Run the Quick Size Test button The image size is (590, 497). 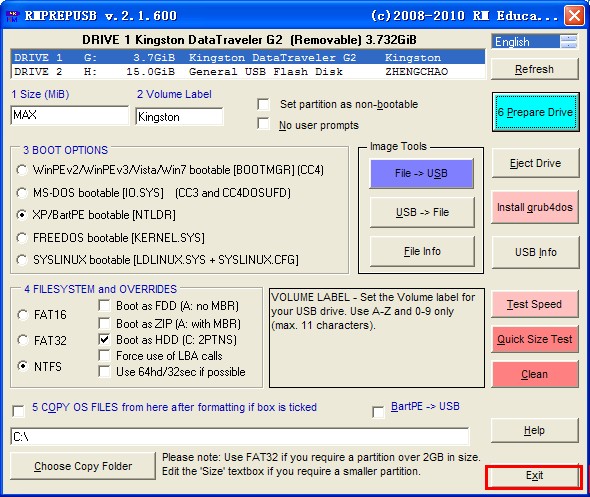[534, 339]
